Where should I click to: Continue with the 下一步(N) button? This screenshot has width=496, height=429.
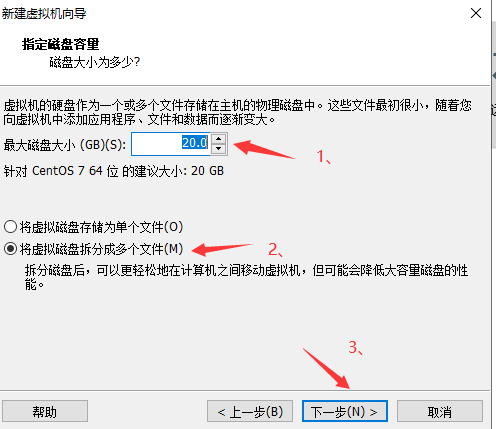point(345,411)
